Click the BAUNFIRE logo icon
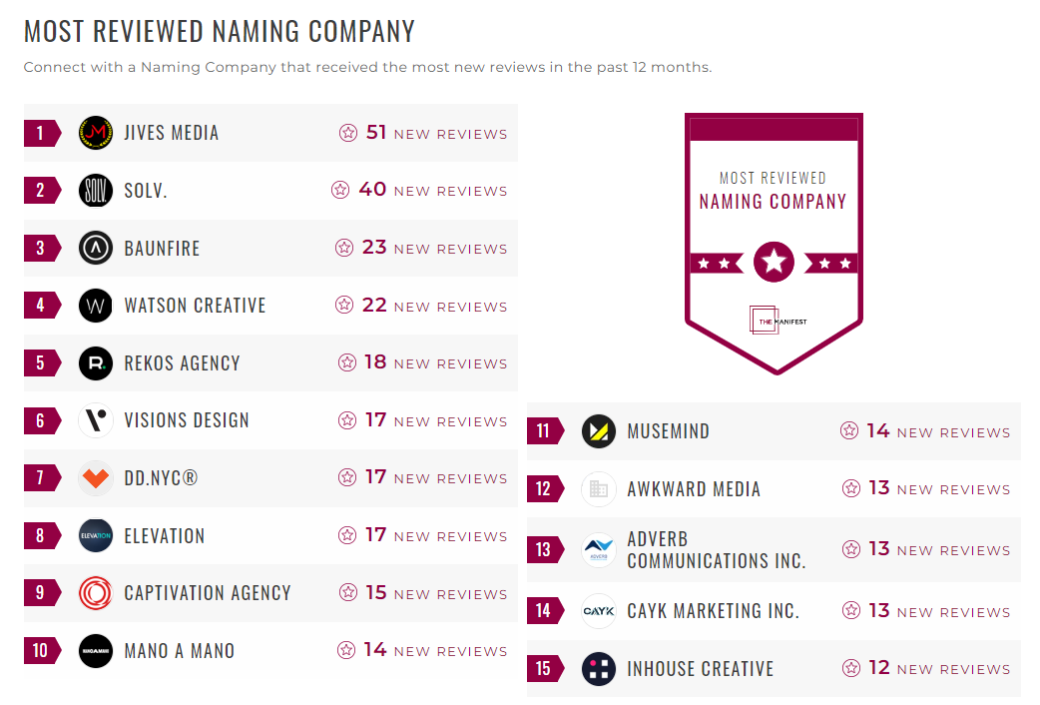 pyautogui.click(x=95, y=247)
